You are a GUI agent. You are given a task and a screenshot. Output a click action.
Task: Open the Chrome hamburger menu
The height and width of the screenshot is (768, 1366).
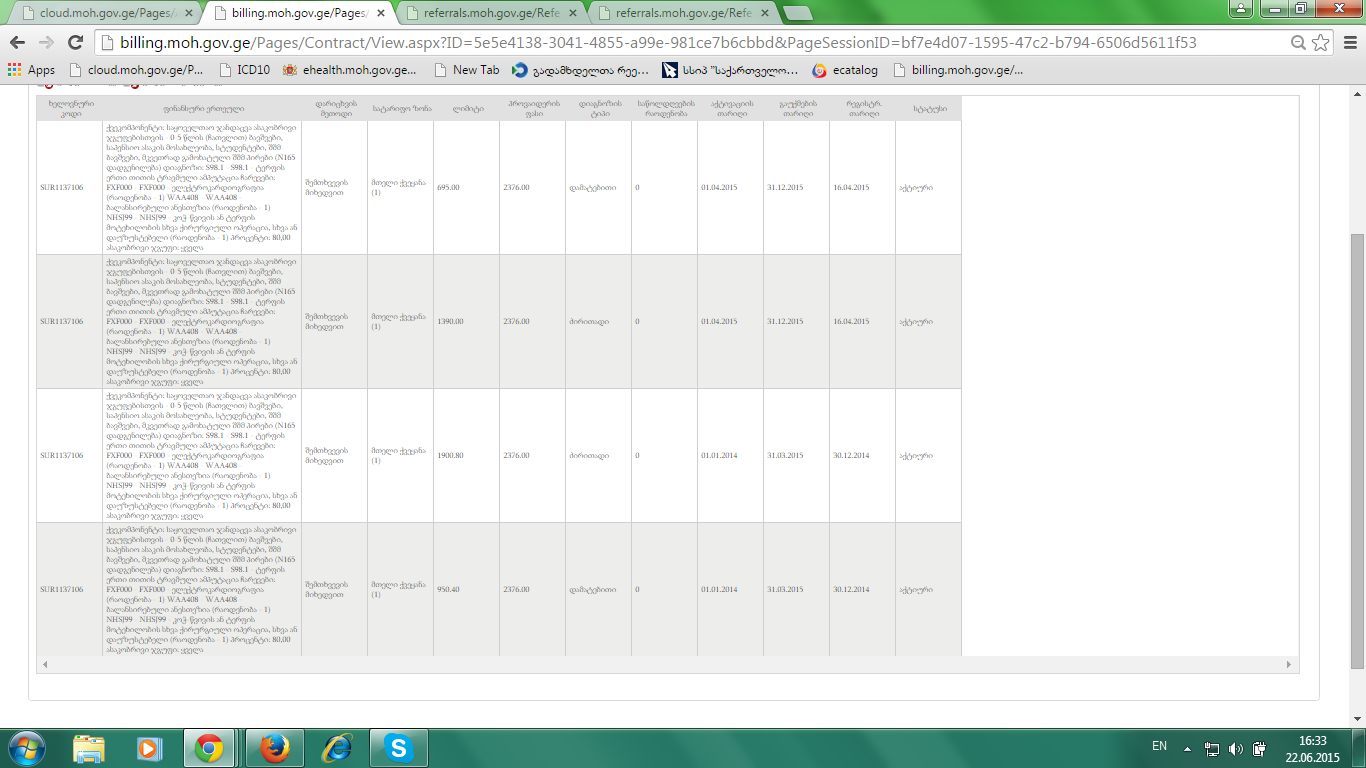click(x=1348, y=43)
